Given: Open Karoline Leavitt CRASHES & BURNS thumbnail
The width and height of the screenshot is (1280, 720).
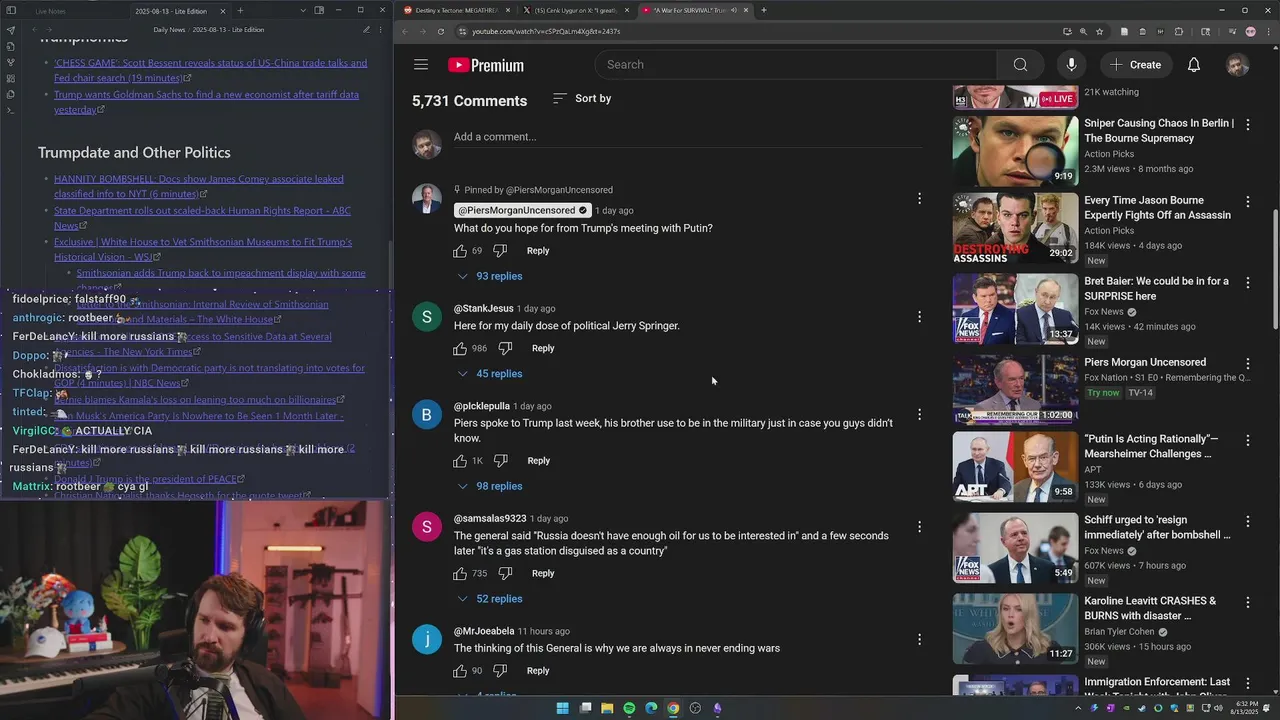Looking at the screenshot, I should [x=1015, y=629].
